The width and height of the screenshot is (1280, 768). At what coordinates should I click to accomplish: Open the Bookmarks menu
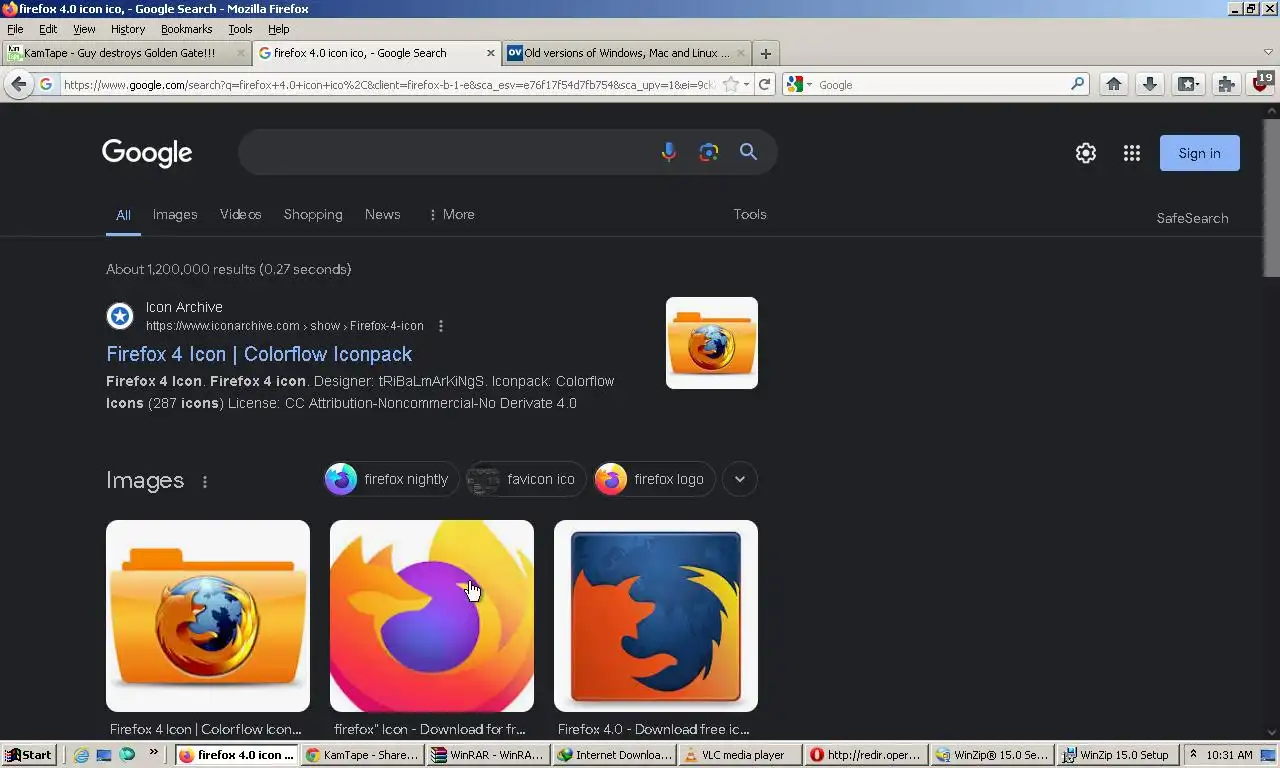tap(187, 29)
